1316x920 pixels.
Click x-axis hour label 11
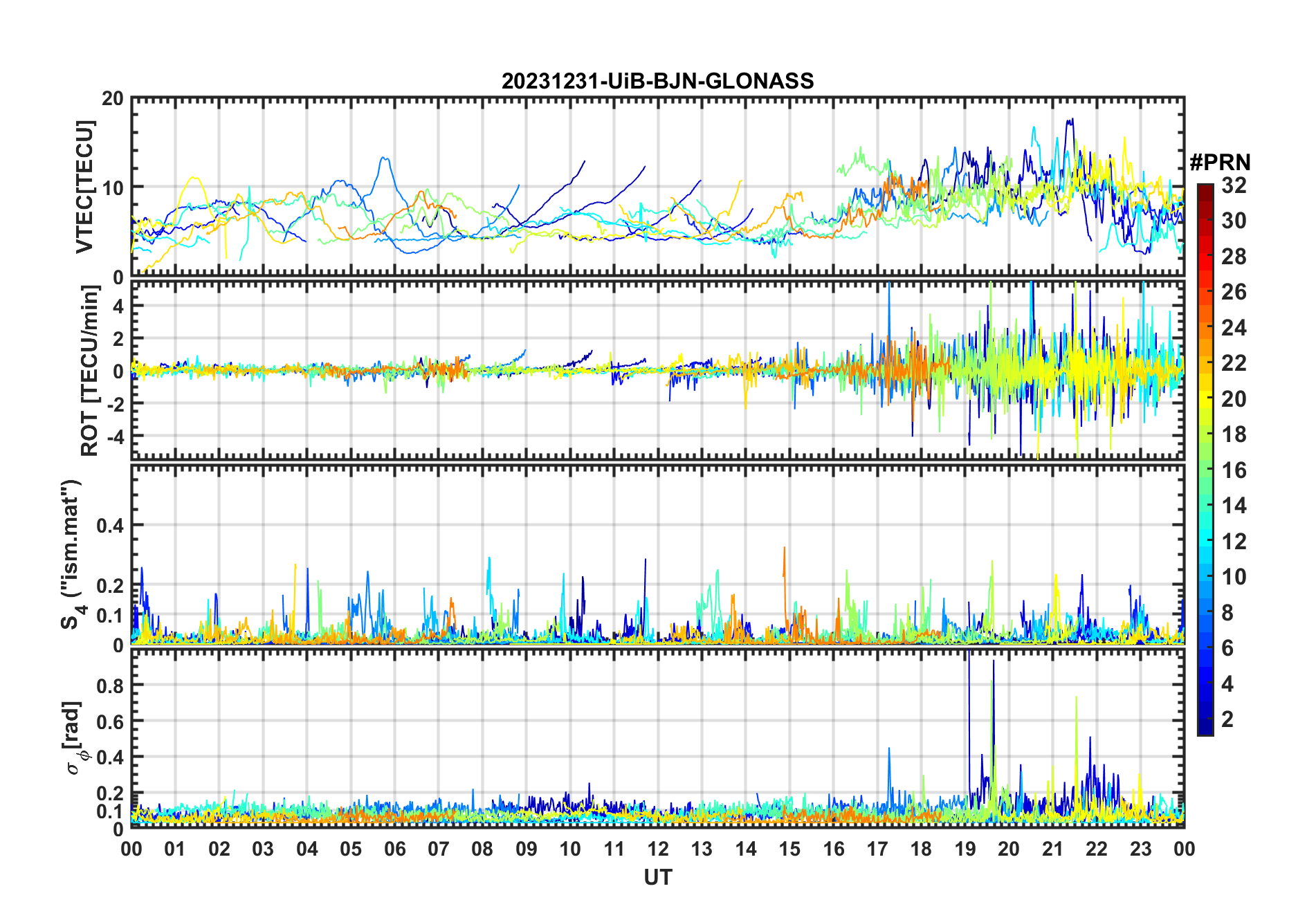tap(614, 849)
